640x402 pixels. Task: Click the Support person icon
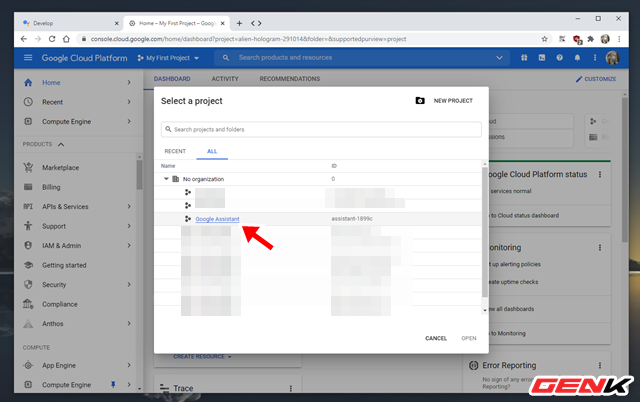coord(28,226)
